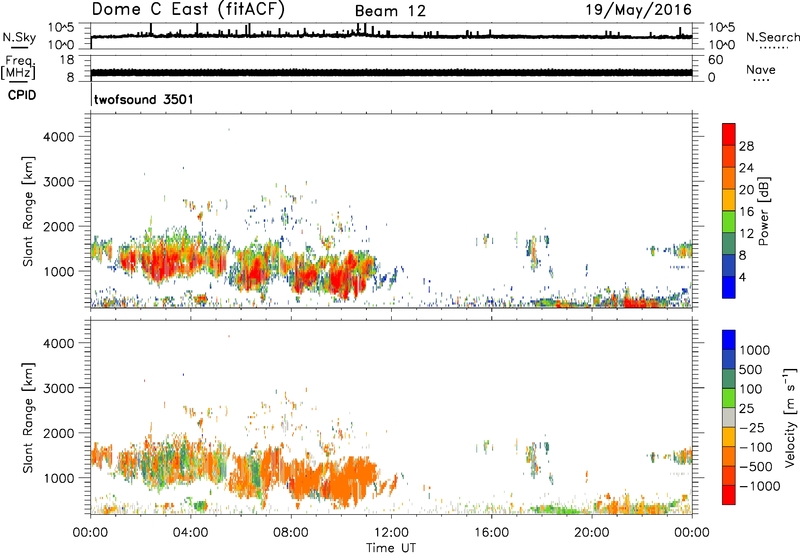Click the 'N.Search' legend label
The width and height of the screenshot is (800, 554).
coord(773,37)
